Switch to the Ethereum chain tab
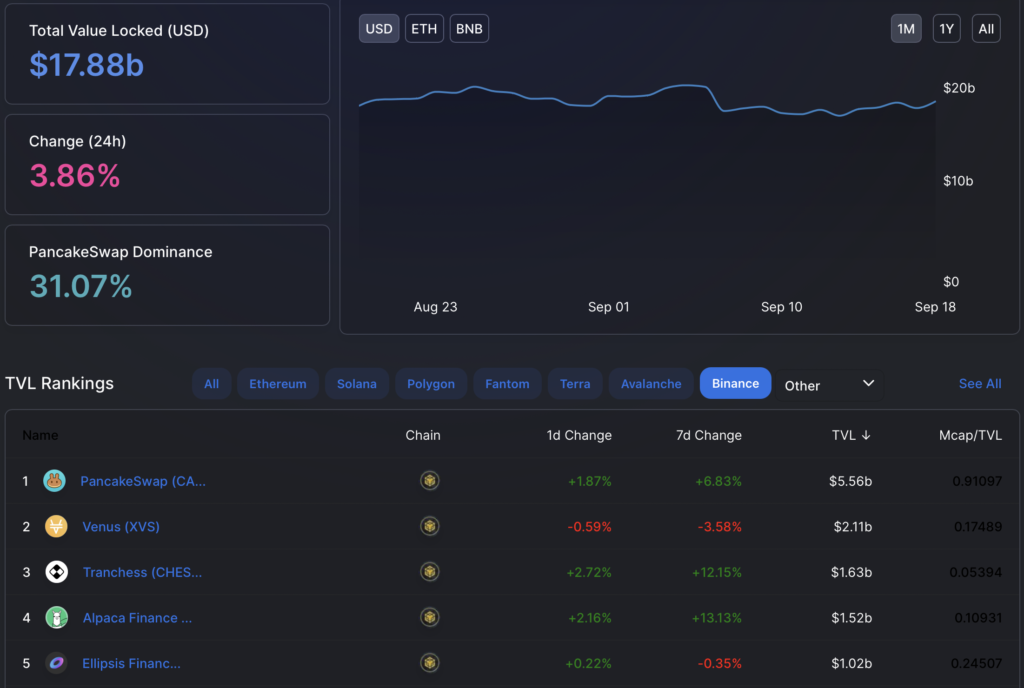Viewport: 1024px width, 688px height. pos(277,383)
